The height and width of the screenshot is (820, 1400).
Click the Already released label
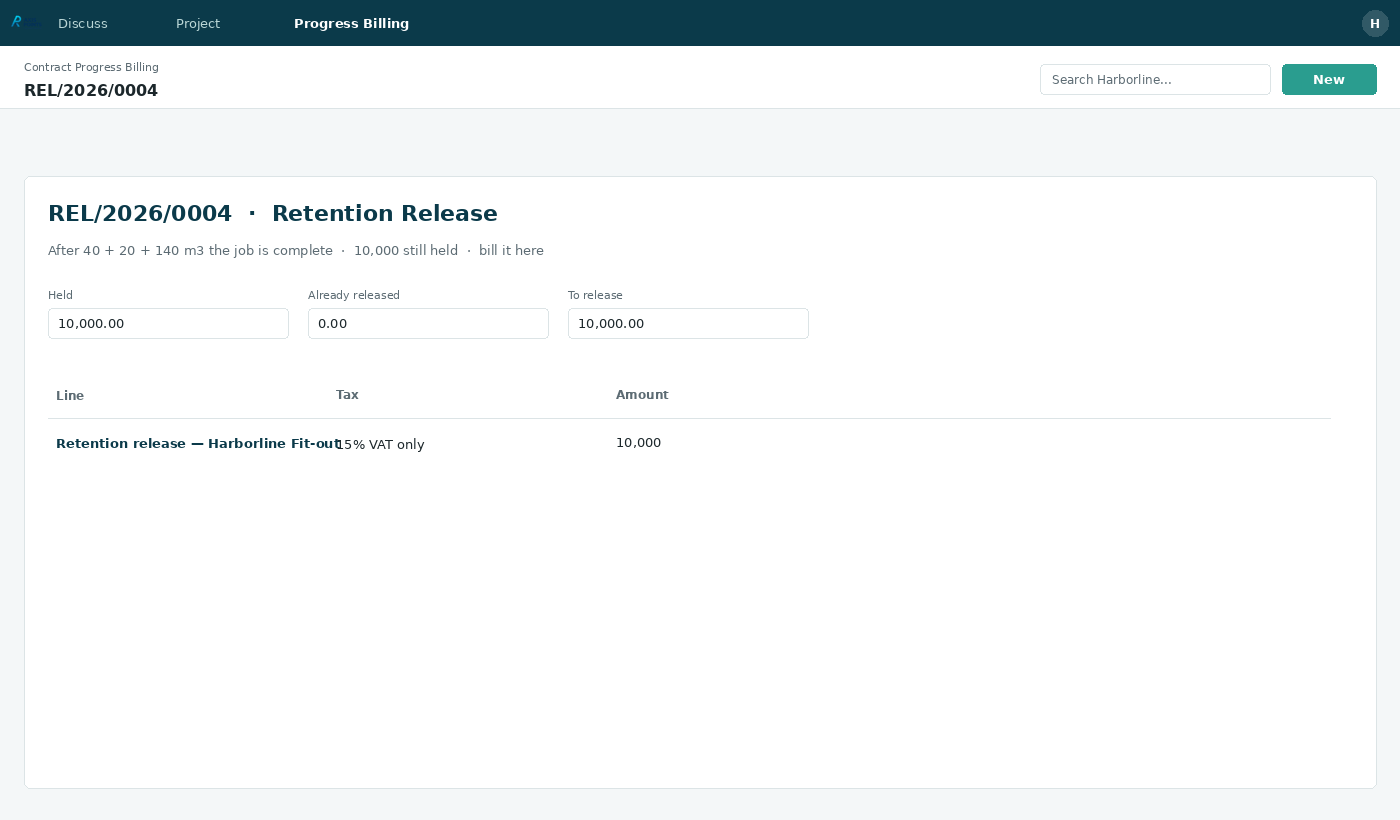pyautogui.click(x=354, y=295)
